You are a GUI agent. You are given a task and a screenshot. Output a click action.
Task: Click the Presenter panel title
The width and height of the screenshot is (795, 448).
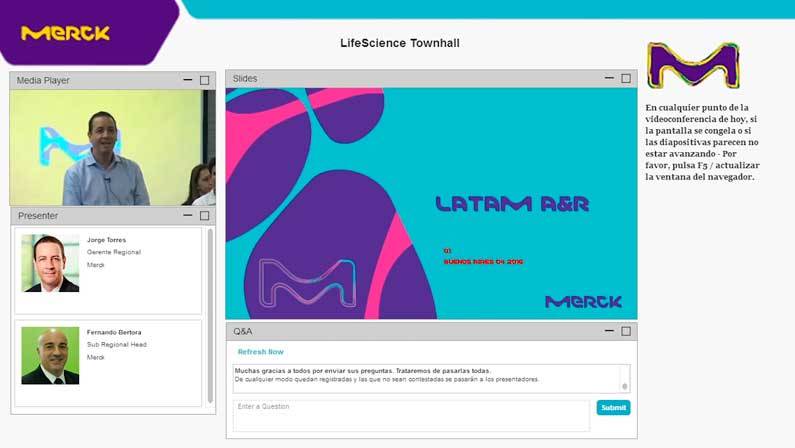coord(38,215)
